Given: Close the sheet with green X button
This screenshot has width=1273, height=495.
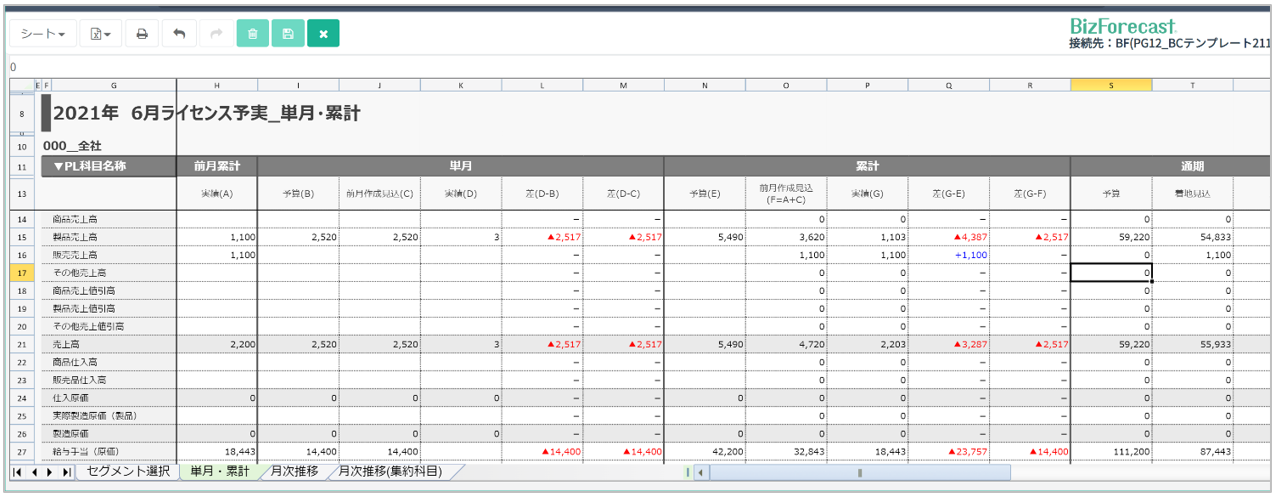Looking at the screenshot, I should 323,34.
